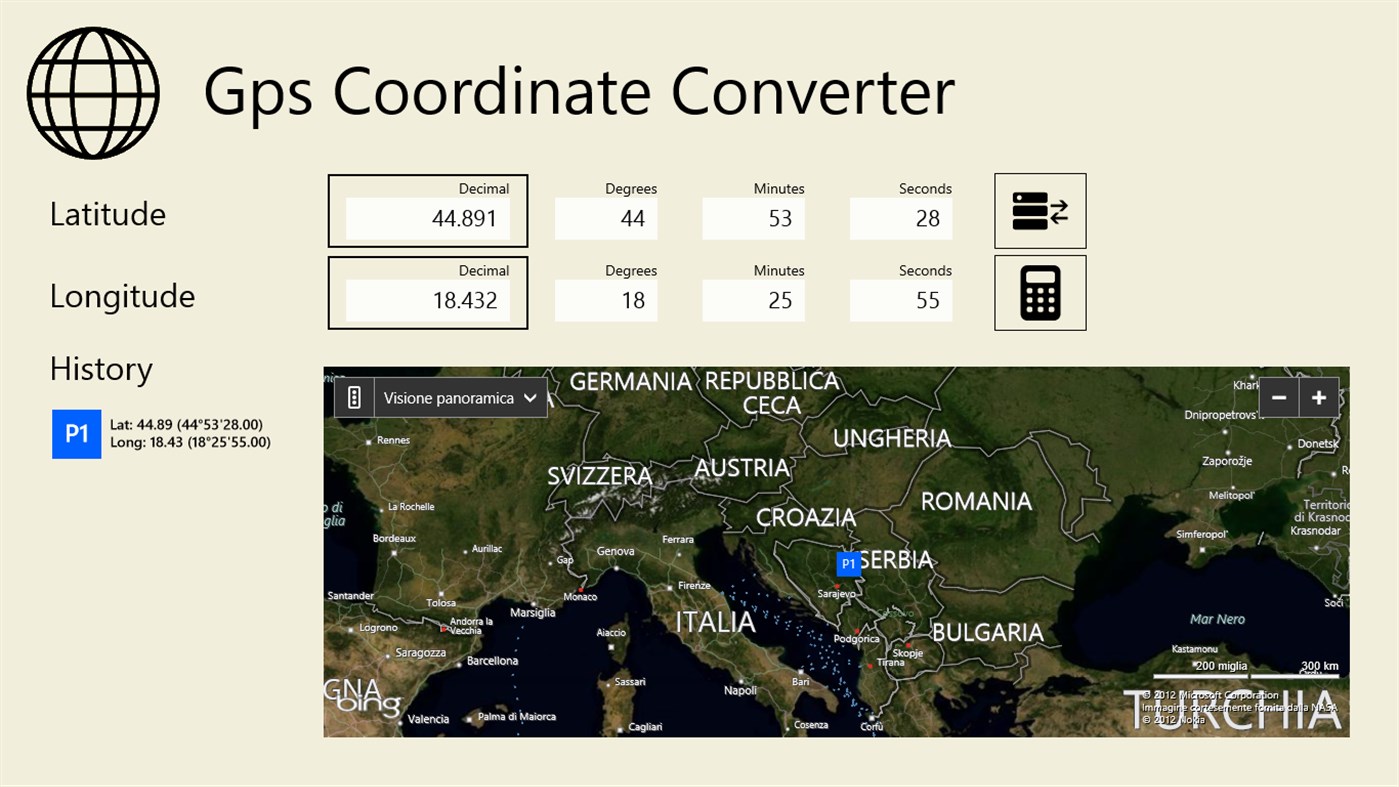Click the latitude Minutes field showing 53
1399x787 pixels.
[x=753, y=218]
